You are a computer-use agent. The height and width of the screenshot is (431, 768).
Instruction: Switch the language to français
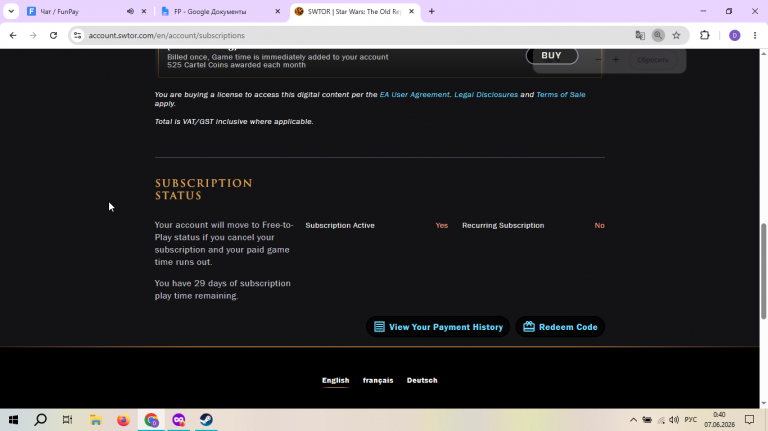tap(378, 380)
